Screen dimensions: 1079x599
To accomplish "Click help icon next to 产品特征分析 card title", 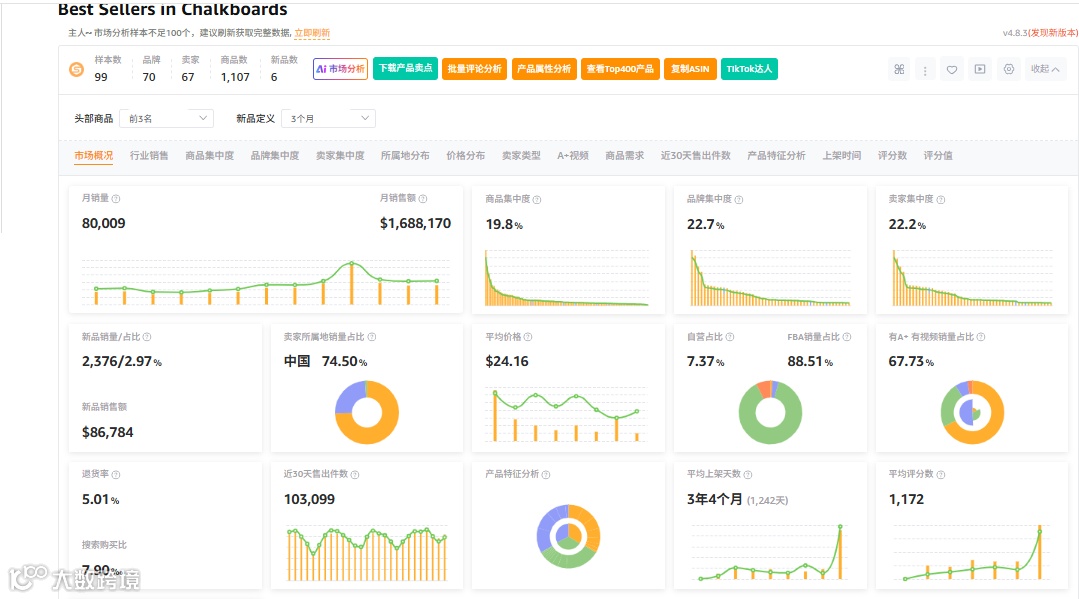I will click(x=546, y=474).
